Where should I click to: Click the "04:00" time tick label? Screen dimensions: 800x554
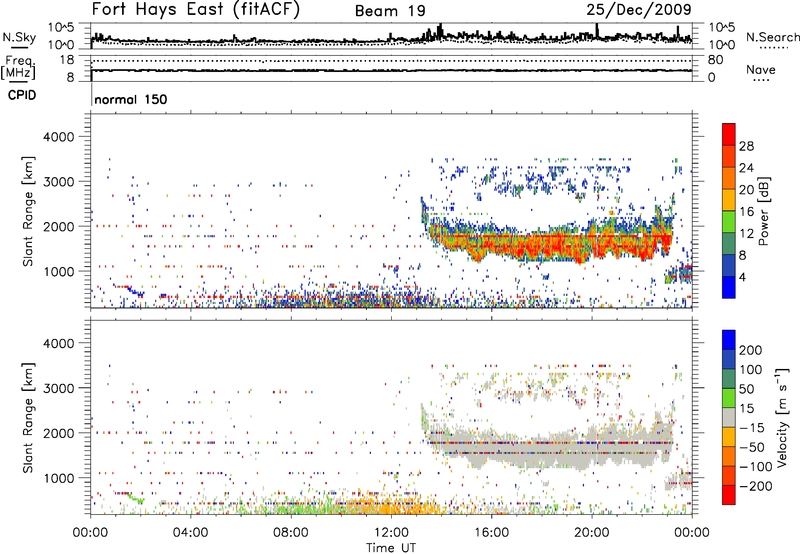click(x=190, y=533)
